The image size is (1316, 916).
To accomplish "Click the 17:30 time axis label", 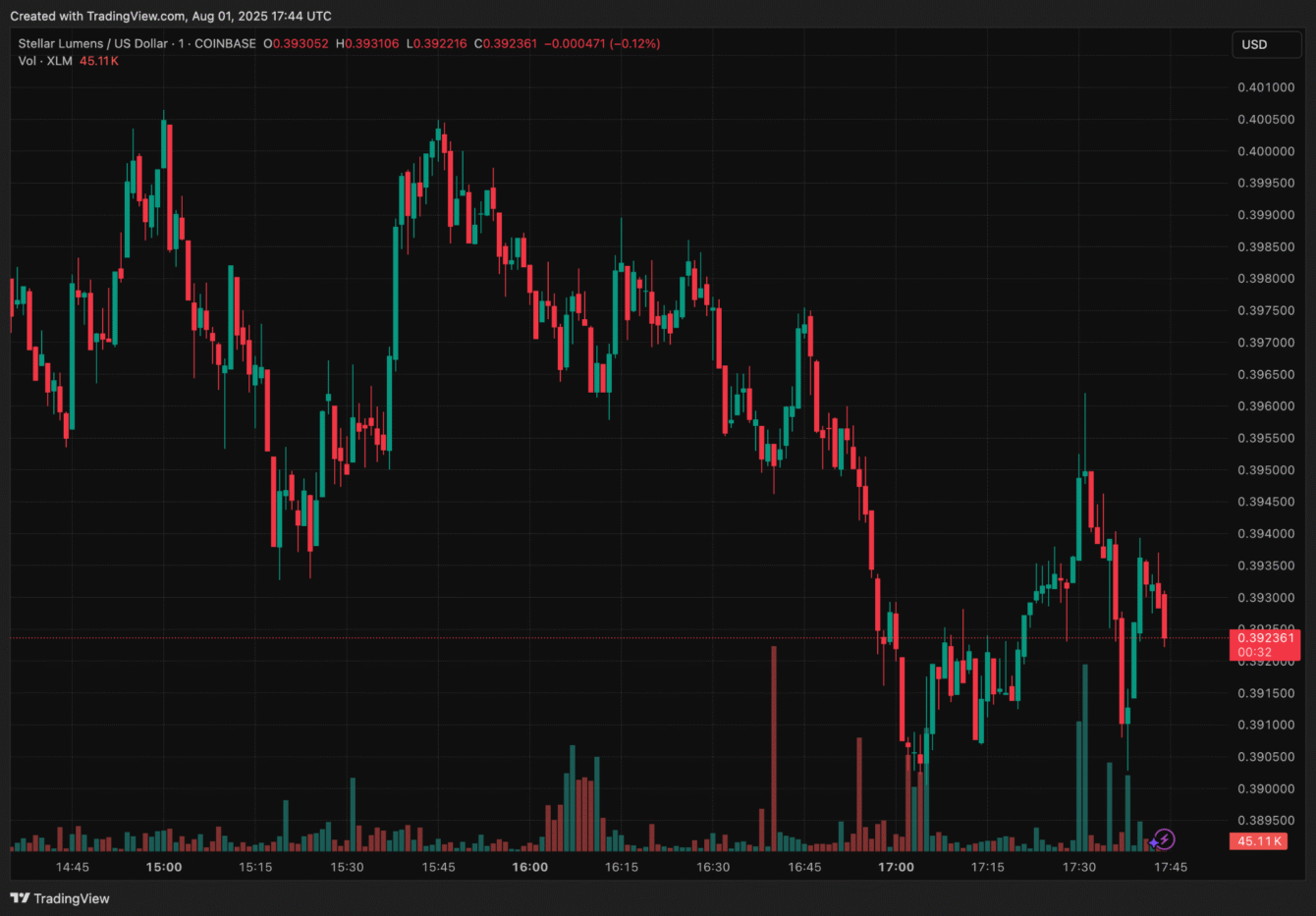I will click(x=1079, y=867).
